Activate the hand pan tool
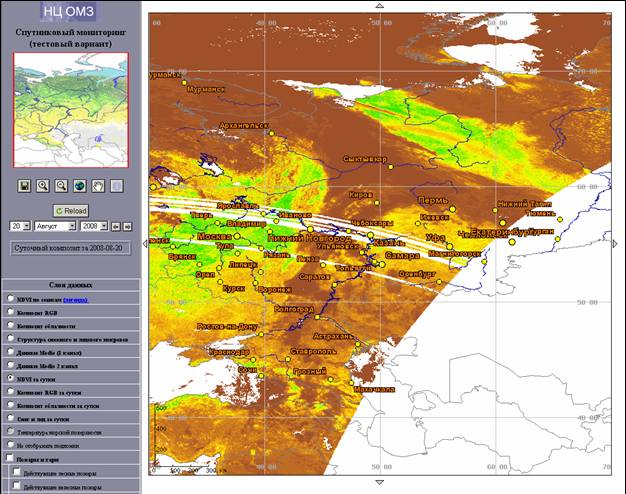Screen dimensions: 626x494 coord(97,186)
